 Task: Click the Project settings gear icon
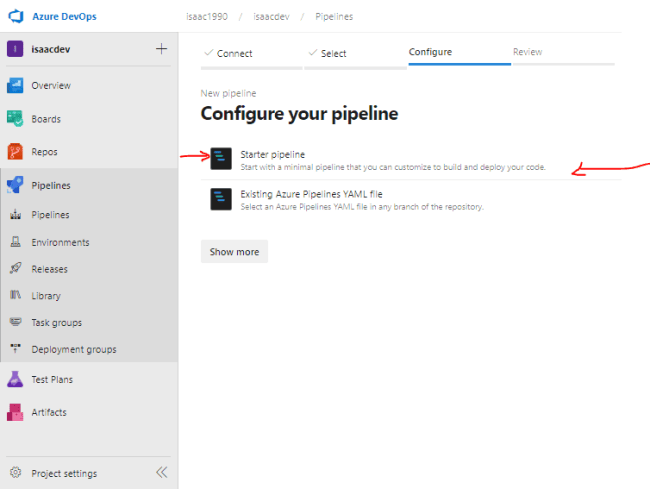(15, 472)
